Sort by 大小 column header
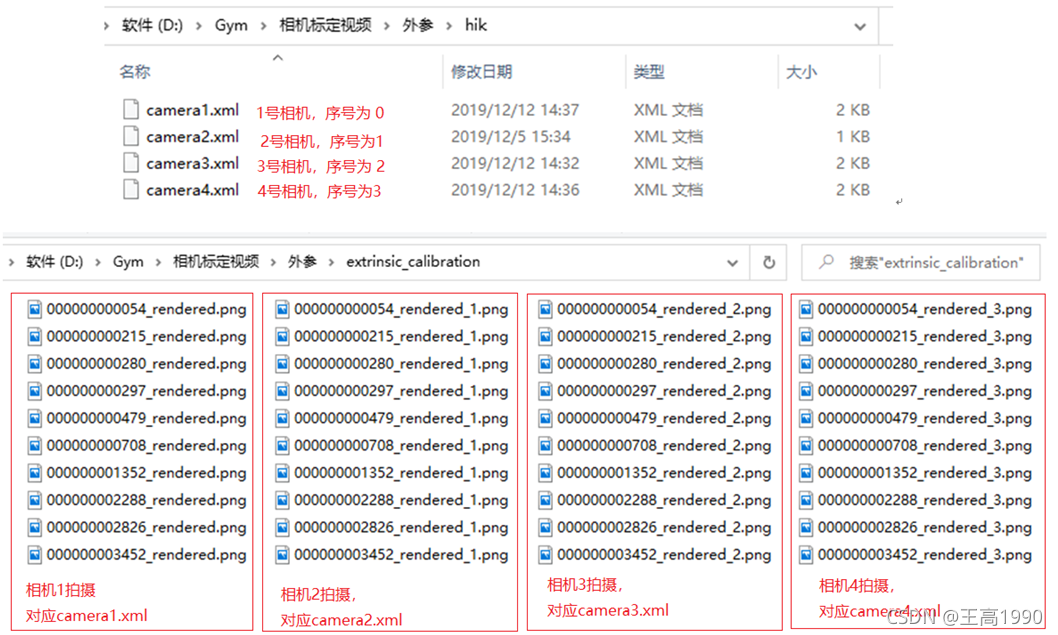The image size is (1058, 635). coord(802,72)
